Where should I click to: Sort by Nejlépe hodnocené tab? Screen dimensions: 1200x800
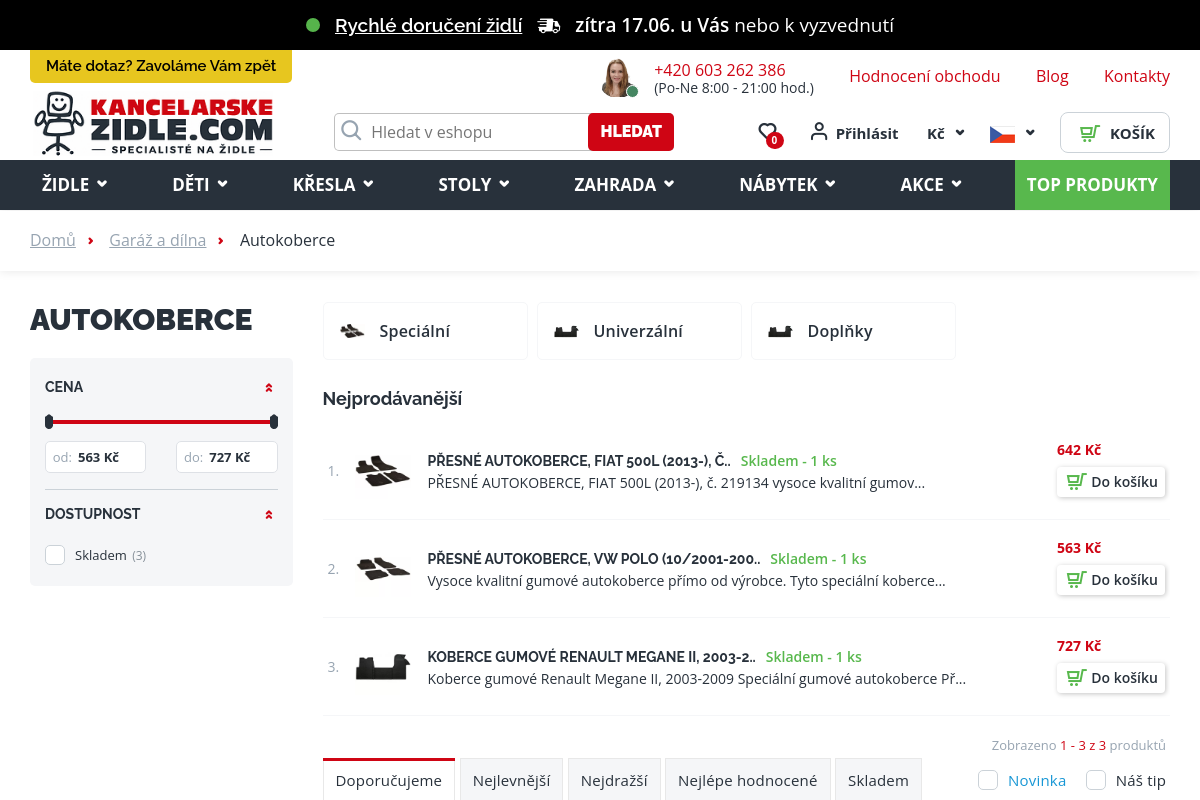(x=748, y=780)
